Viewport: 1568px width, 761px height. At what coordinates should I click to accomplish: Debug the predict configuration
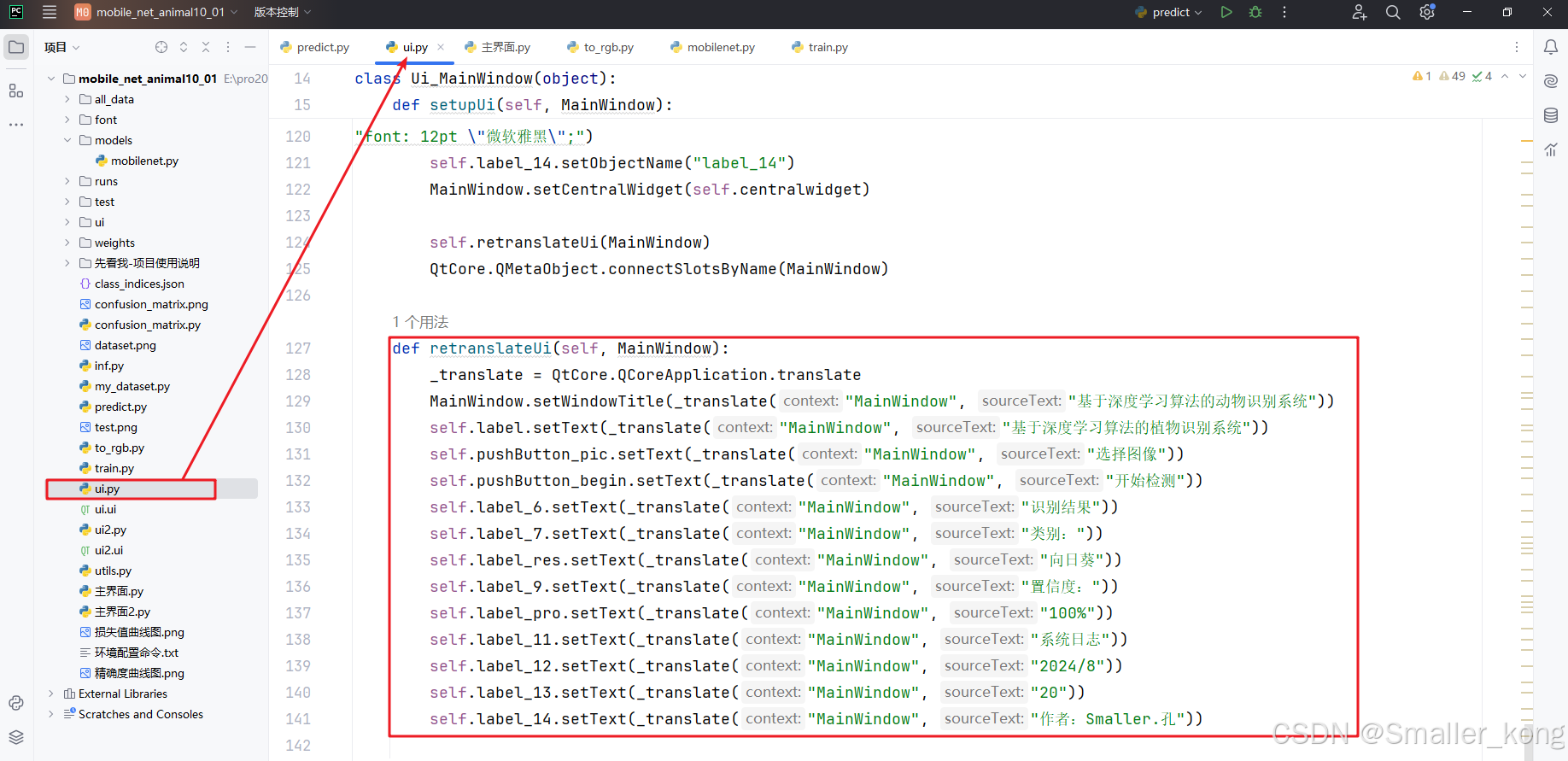click(x=1255, y=12)
